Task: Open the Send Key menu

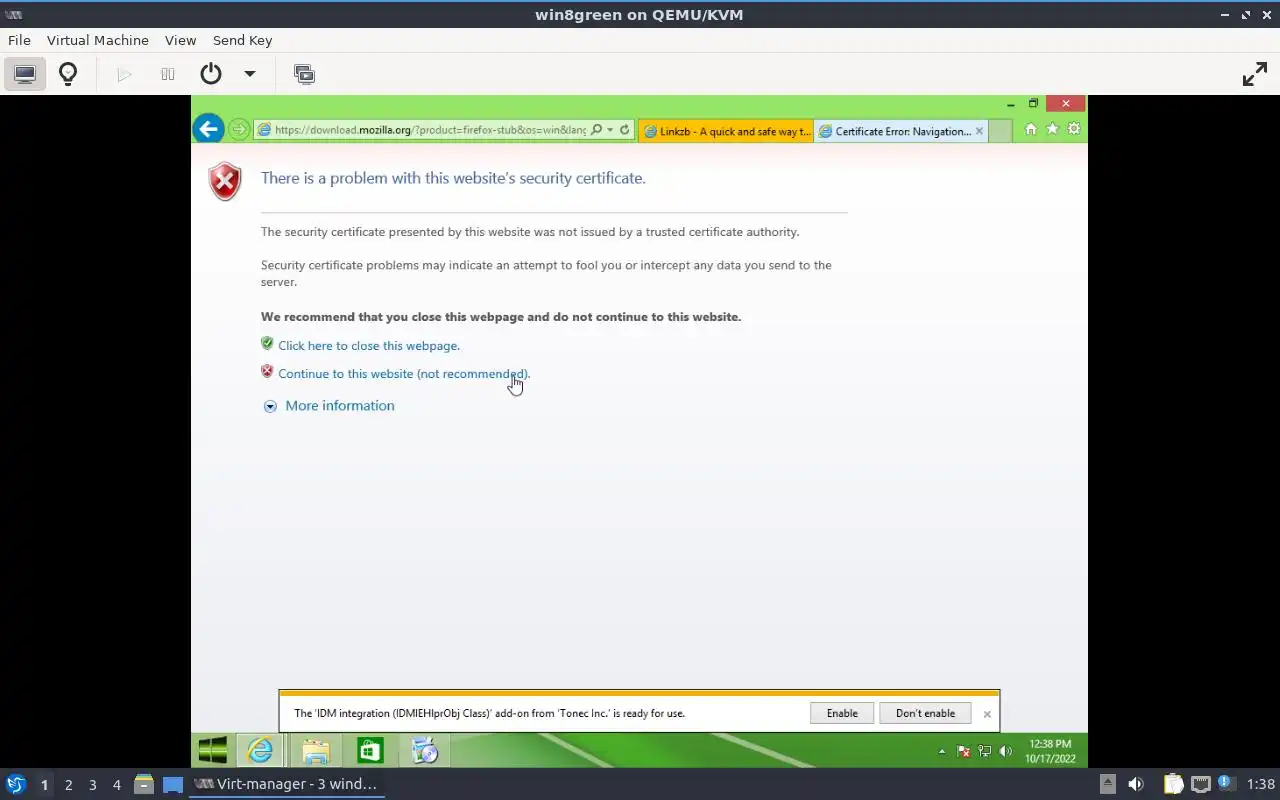Action: tap(242, 40)
